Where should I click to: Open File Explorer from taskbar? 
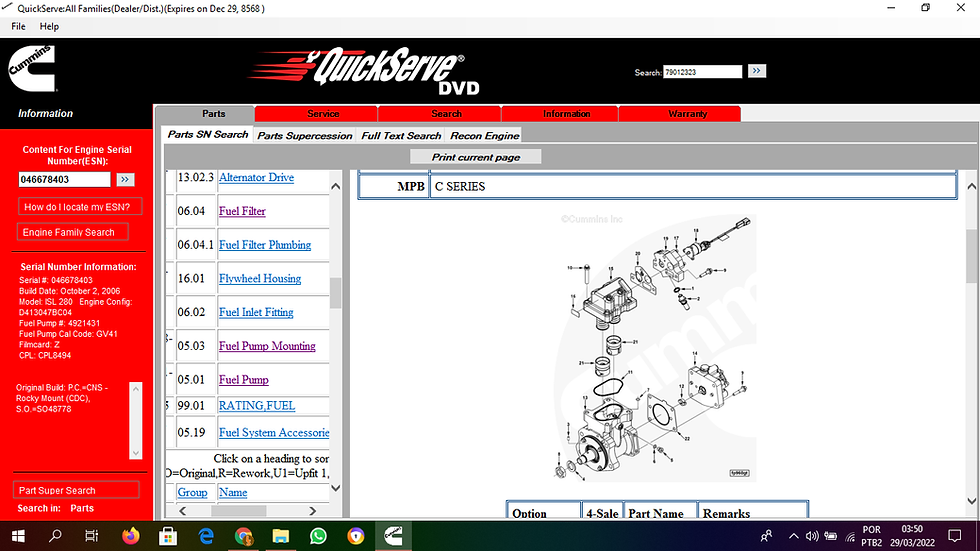[281, 536]
